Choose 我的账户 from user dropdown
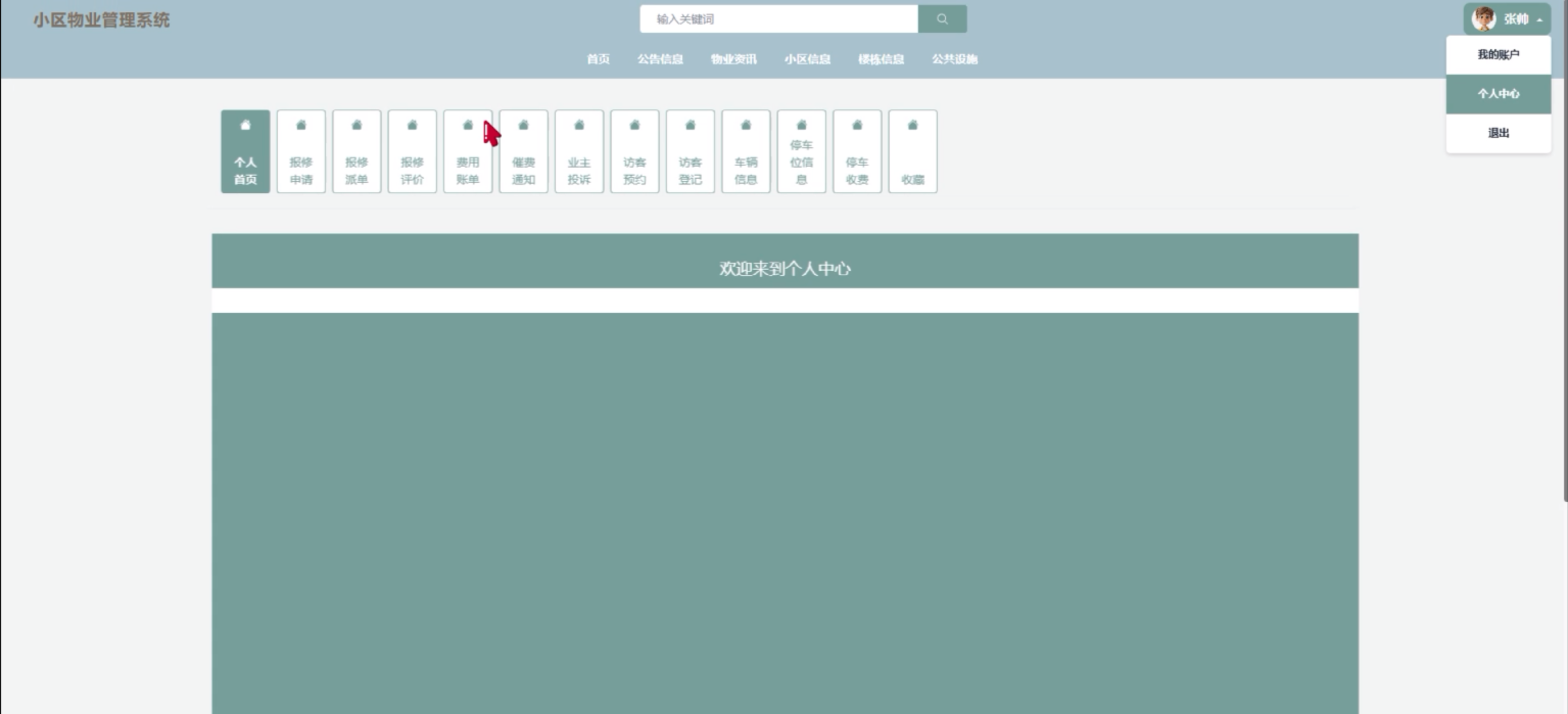Image resolution: width=1568 pixels, height=714 pixels. tap(1498, 55)
